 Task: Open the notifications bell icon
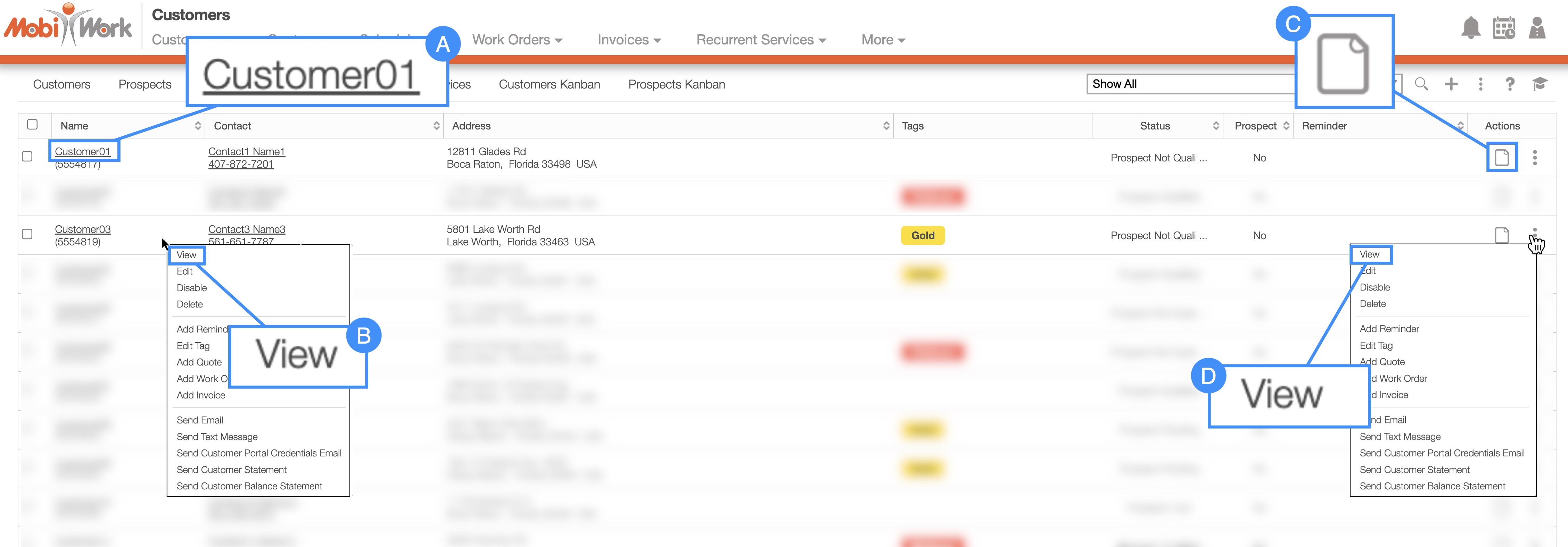point(1471,28)
